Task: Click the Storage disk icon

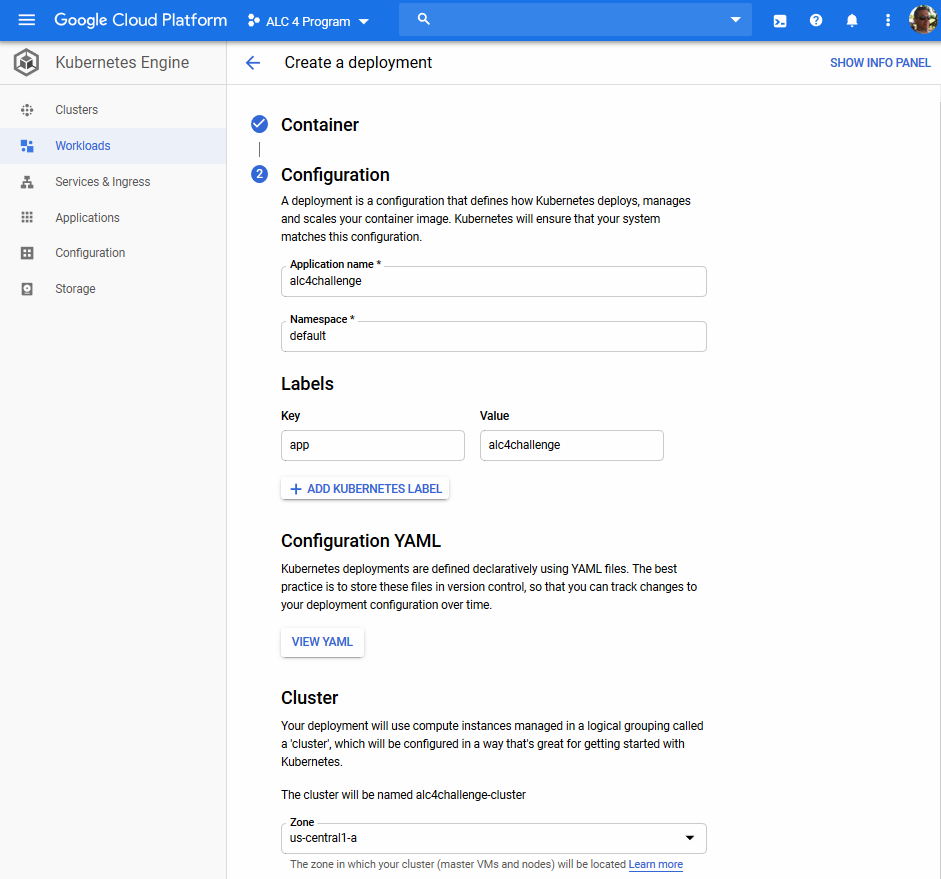Action: click(x=27, y=289)
